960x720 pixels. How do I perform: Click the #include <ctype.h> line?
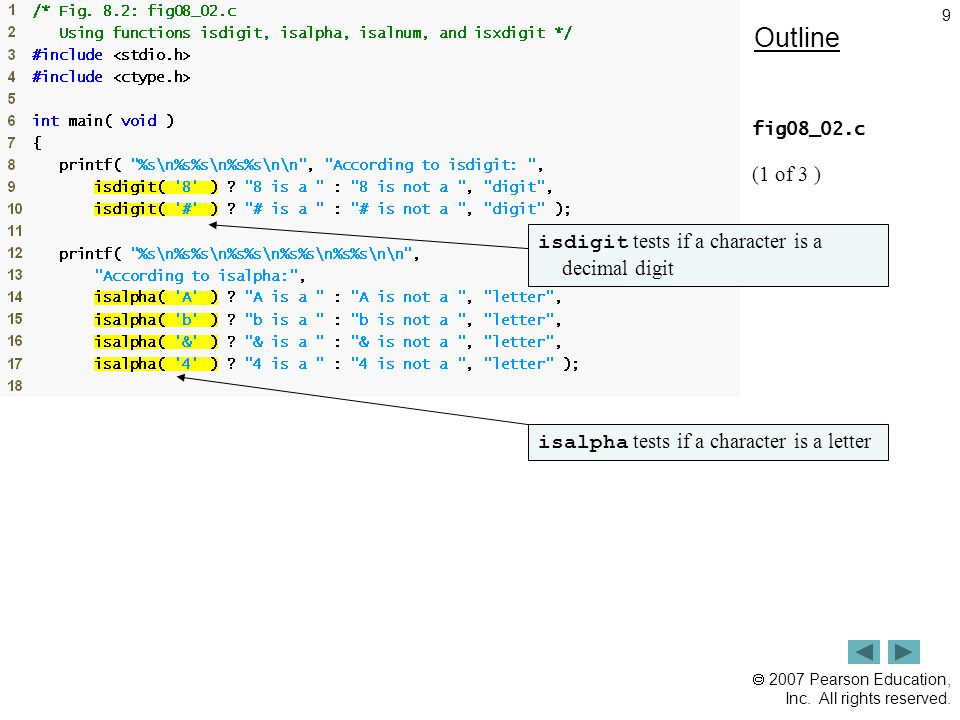pos(111,77)
